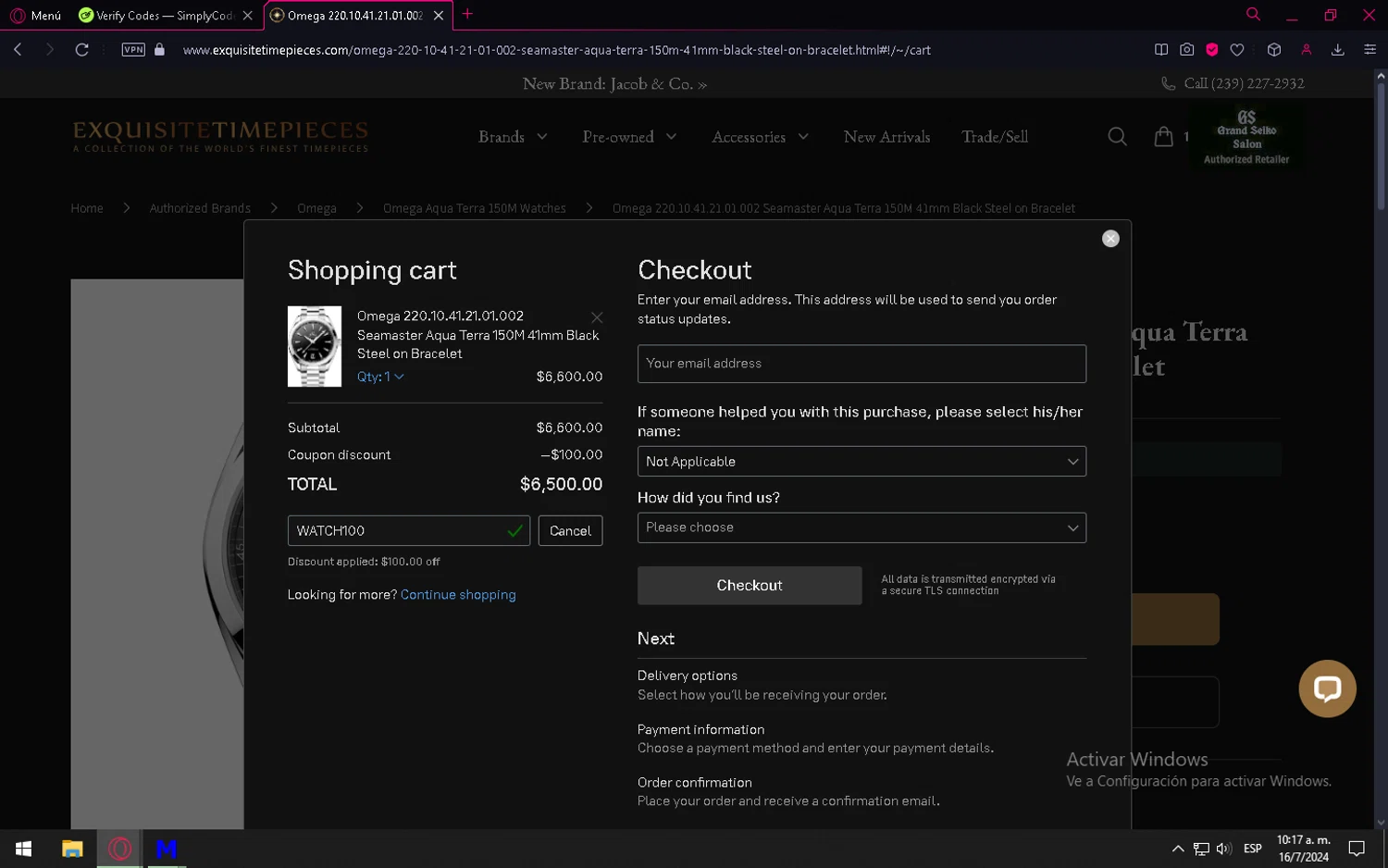Open a new browser tab
1388x868 pixels.
(x=467, y=14)
